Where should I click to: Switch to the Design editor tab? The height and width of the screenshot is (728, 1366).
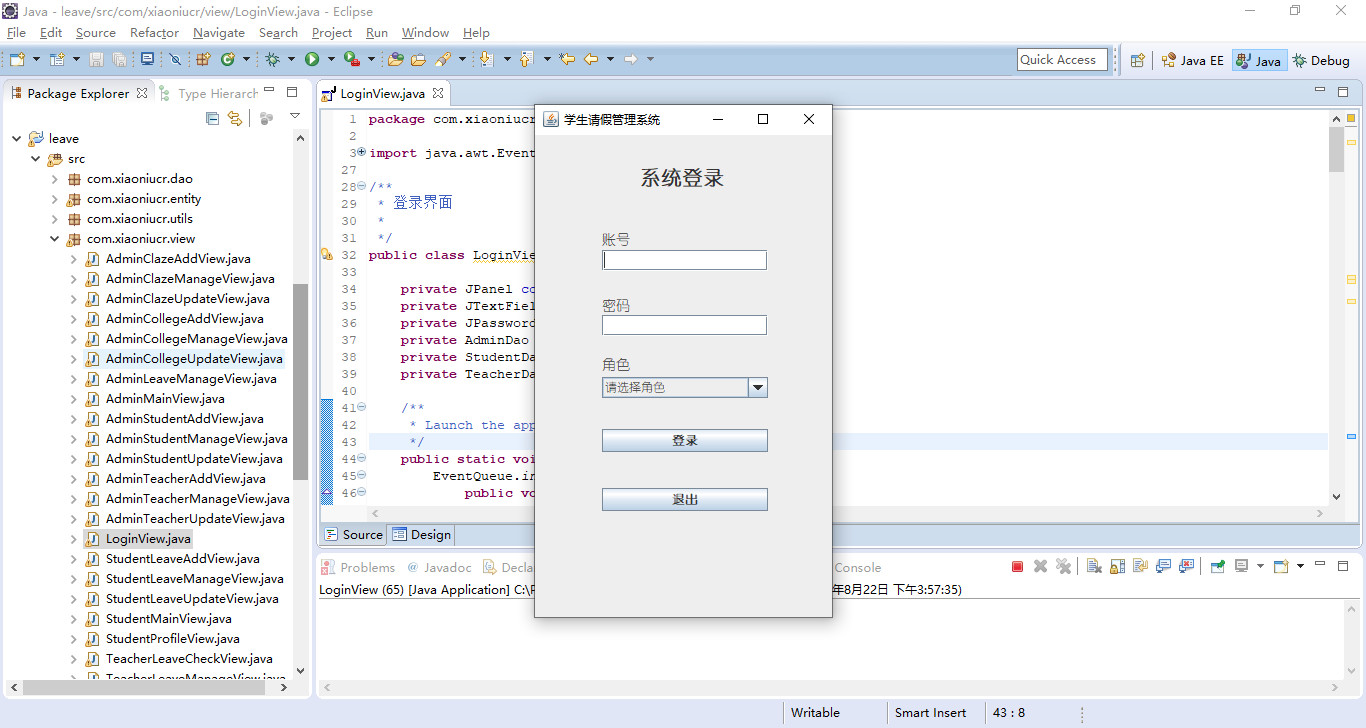pos(422,535)
